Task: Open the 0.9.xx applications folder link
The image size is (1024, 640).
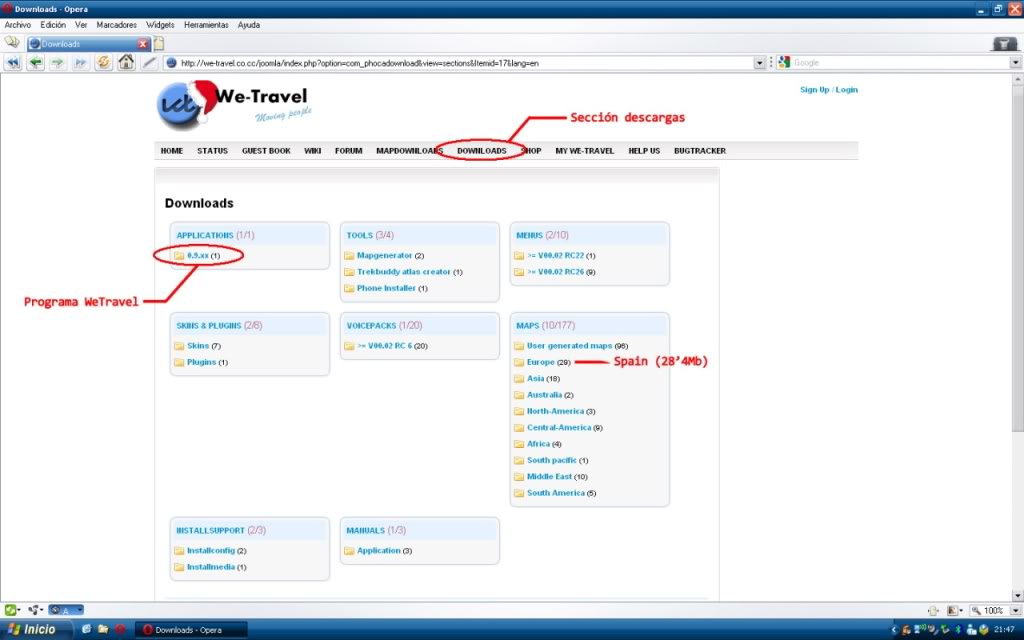Action: pos(198,255)
